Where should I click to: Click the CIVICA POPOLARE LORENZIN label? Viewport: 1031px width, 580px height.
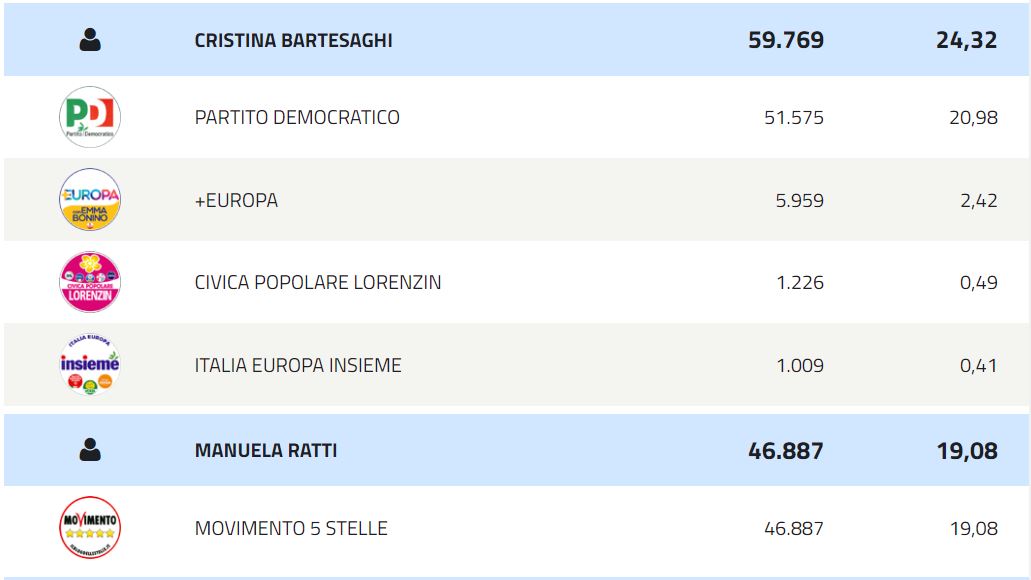pyautogui.click(x=318, y=283)
